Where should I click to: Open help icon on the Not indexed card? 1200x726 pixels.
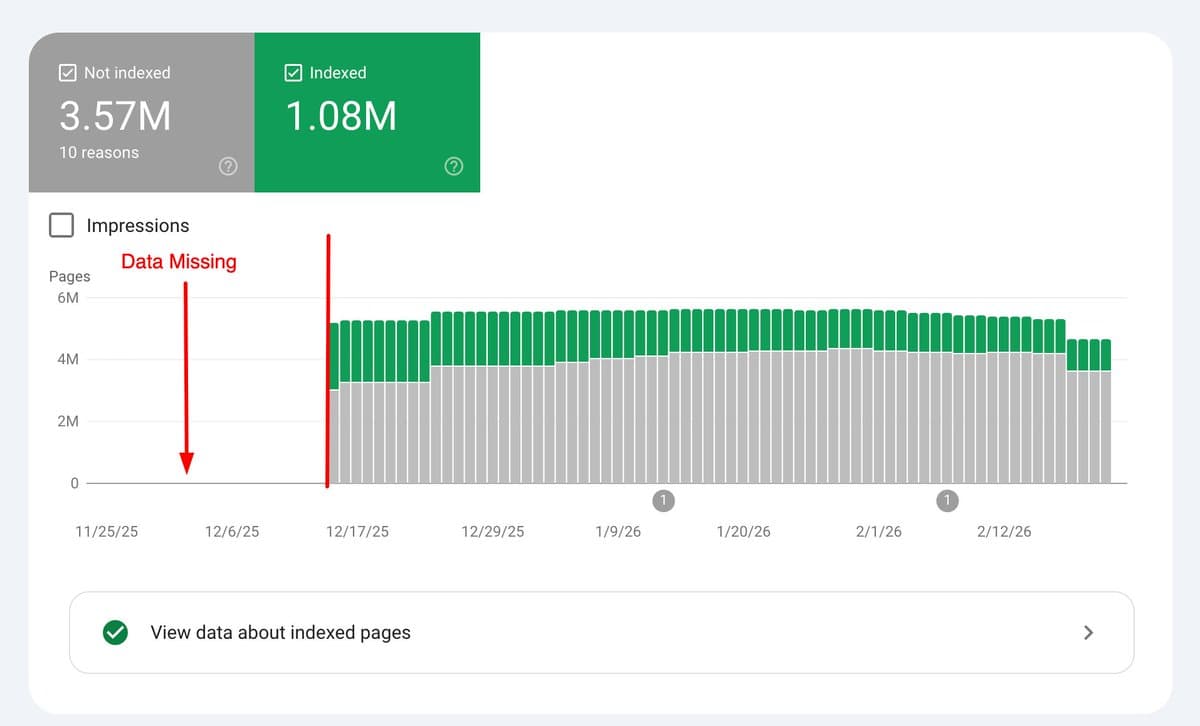tap(228, 166)
